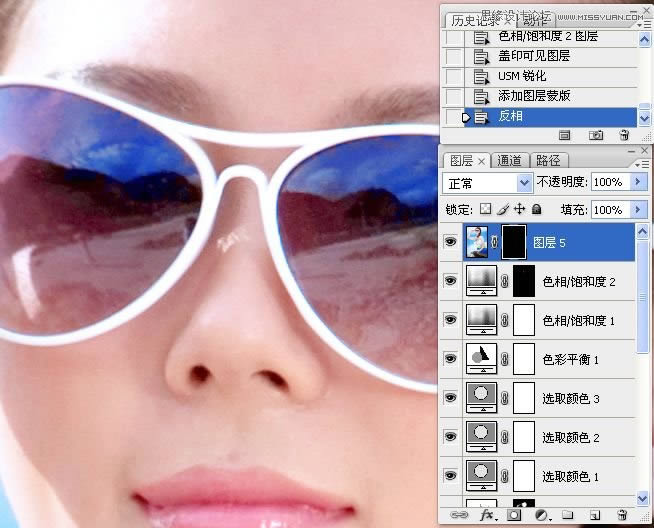
Task: Hide the 选取颜色 3 layer
Action: pyautogui.click(x=450, y=397)
